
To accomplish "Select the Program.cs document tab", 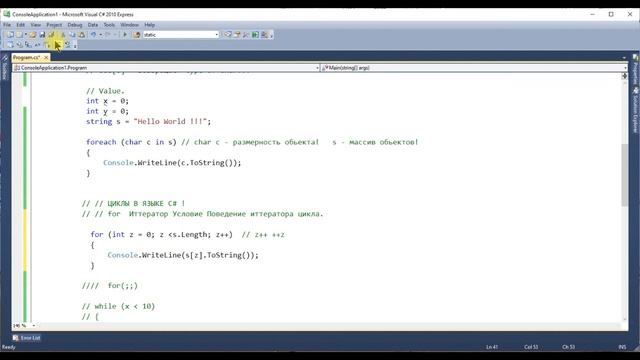I will [27, 58].
